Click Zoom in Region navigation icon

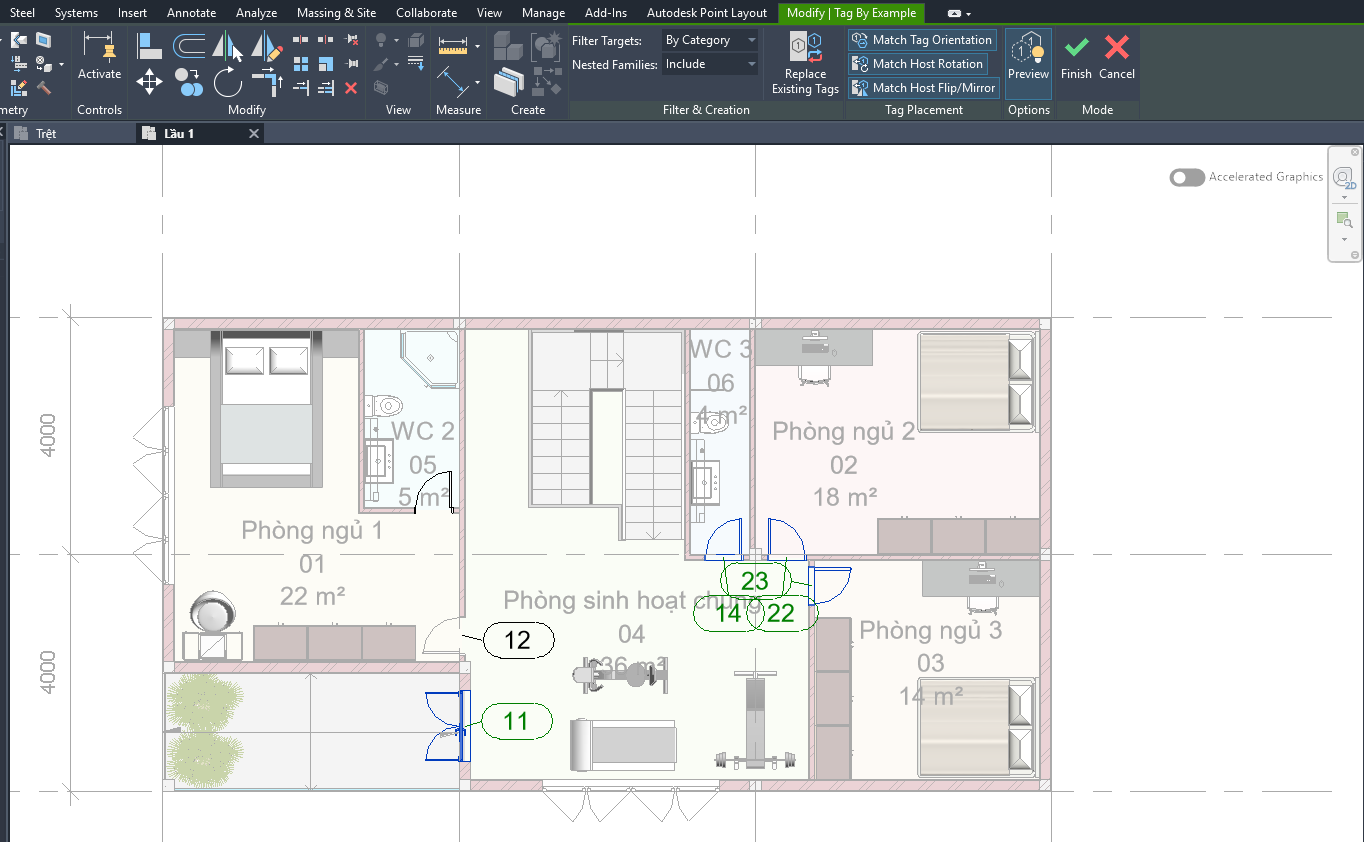(1344, 219)
